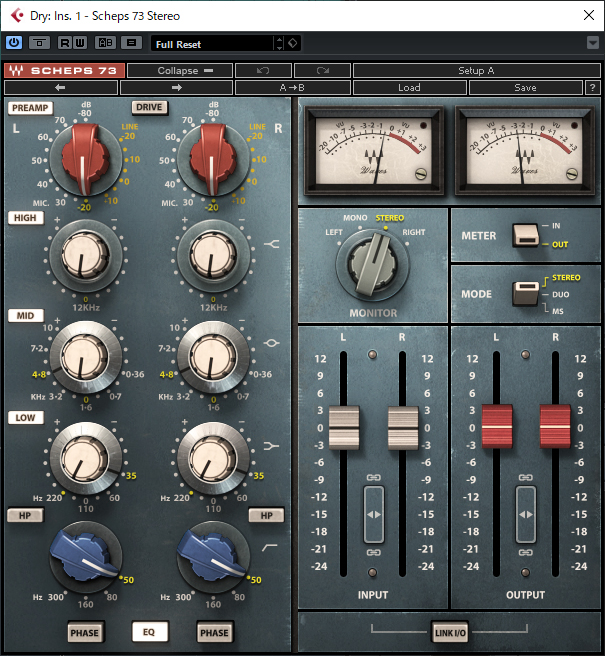
Task: Click the Write automation W button
Action: (80, 43)
